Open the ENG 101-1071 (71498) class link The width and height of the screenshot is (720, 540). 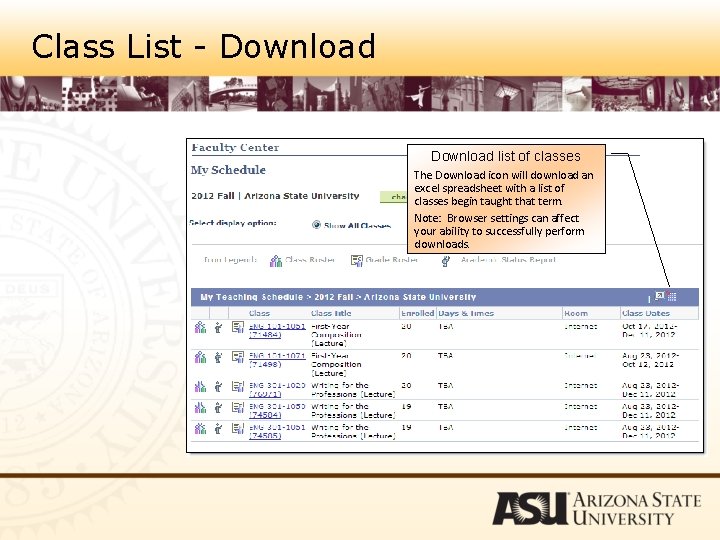tap(277, 360)
